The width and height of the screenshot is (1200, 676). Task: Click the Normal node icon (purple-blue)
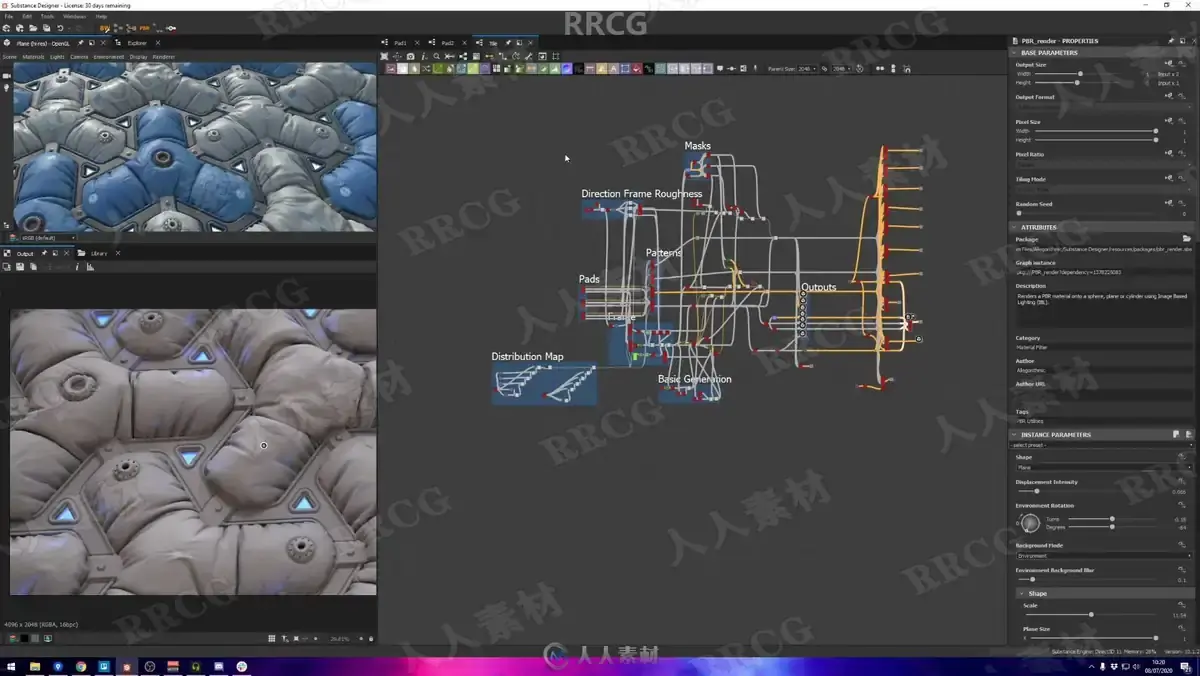[x=567, y=69]
